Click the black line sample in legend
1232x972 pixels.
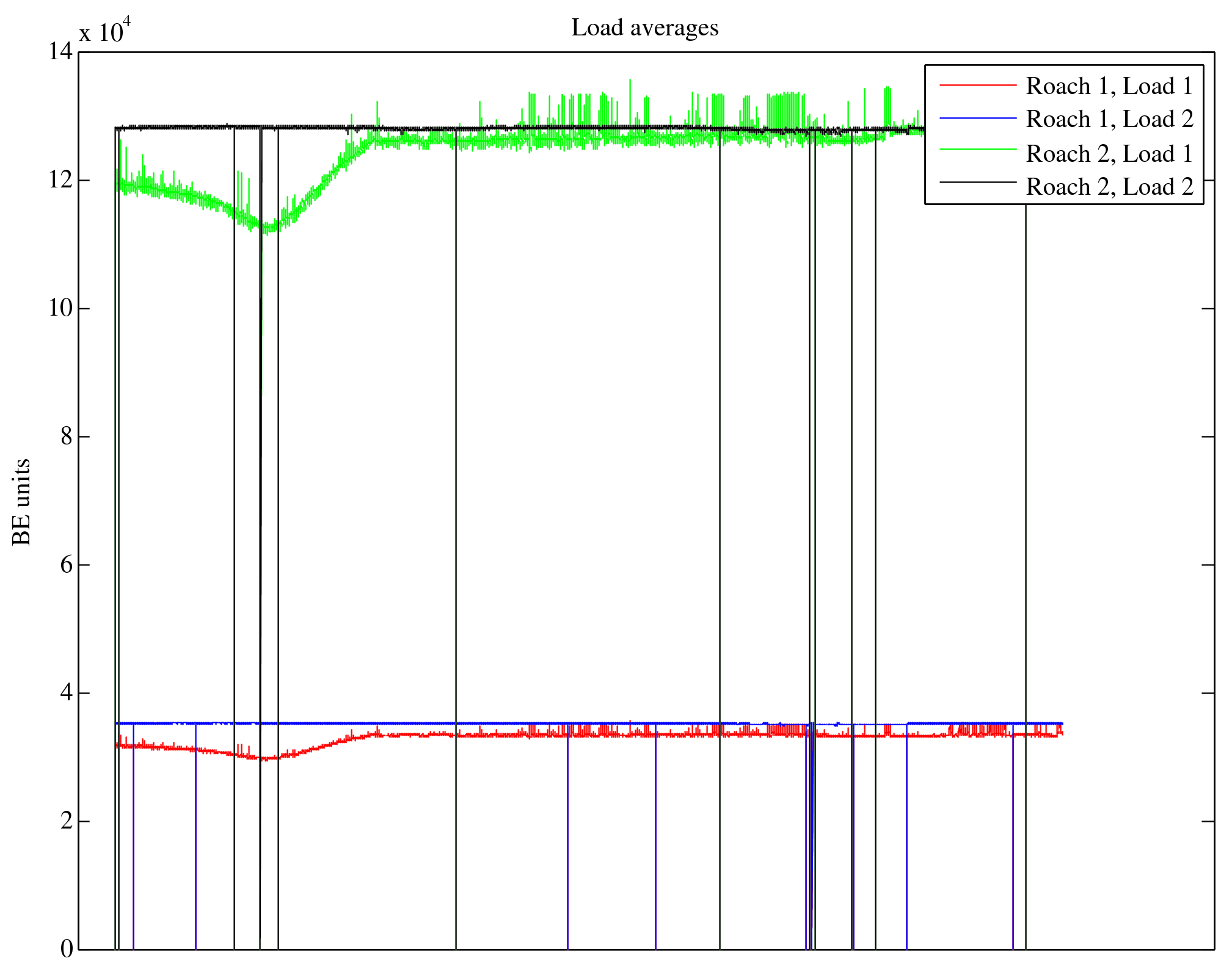[977, 182]
